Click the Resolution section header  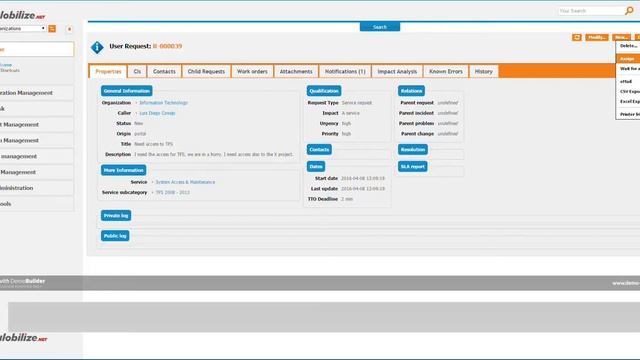413,149
